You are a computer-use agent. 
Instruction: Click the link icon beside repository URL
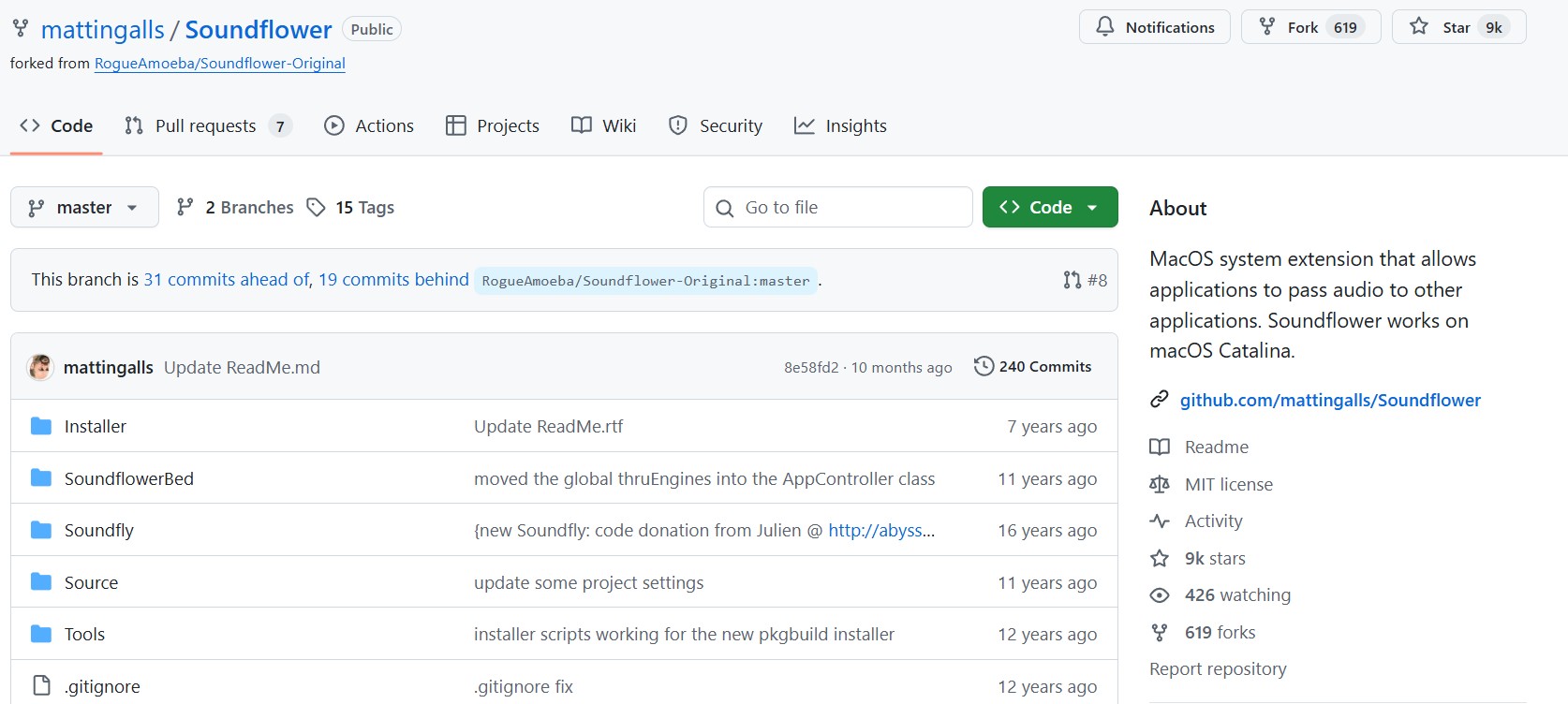(1160, 400)
